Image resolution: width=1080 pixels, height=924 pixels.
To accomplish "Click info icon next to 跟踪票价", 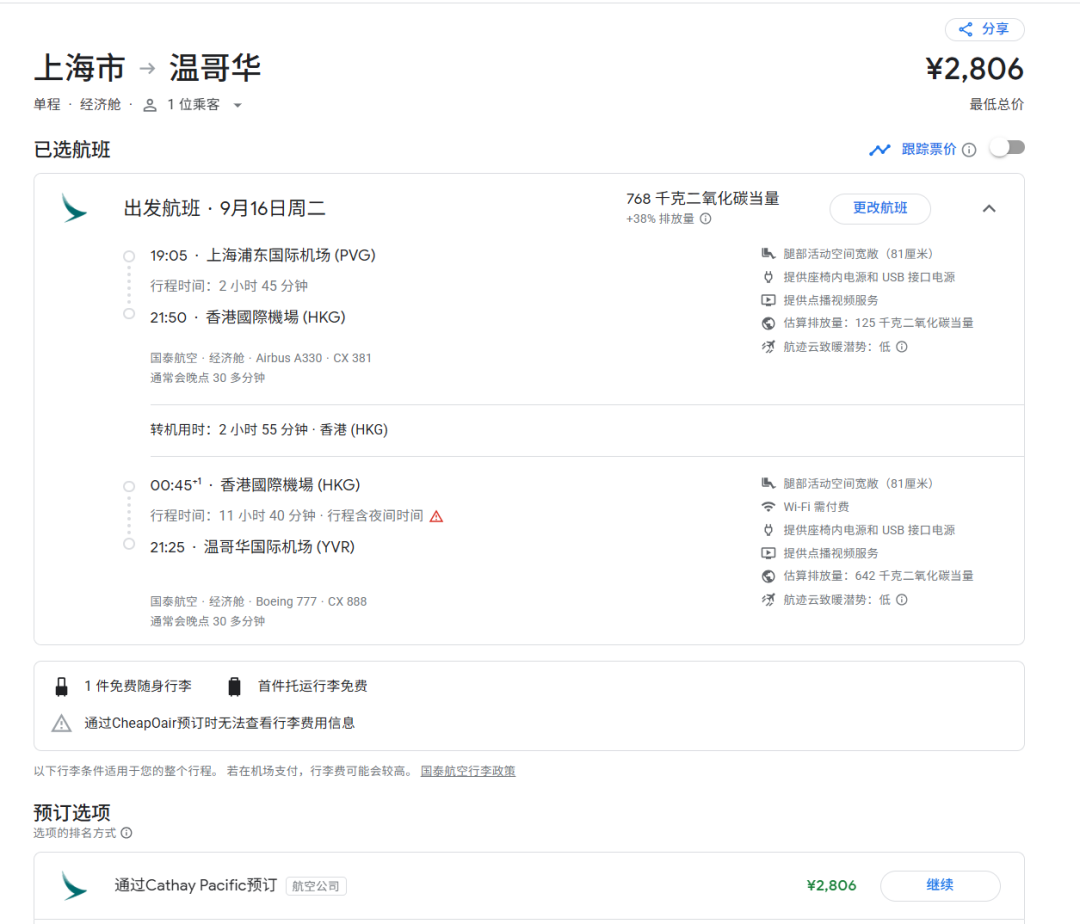I will click(x=968, y=150).
